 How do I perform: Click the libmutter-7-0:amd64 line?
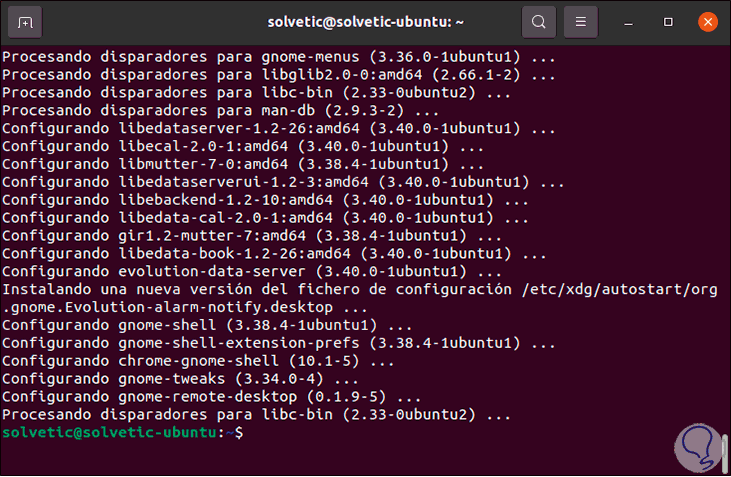pyautogui.click(x=243, y=164)
